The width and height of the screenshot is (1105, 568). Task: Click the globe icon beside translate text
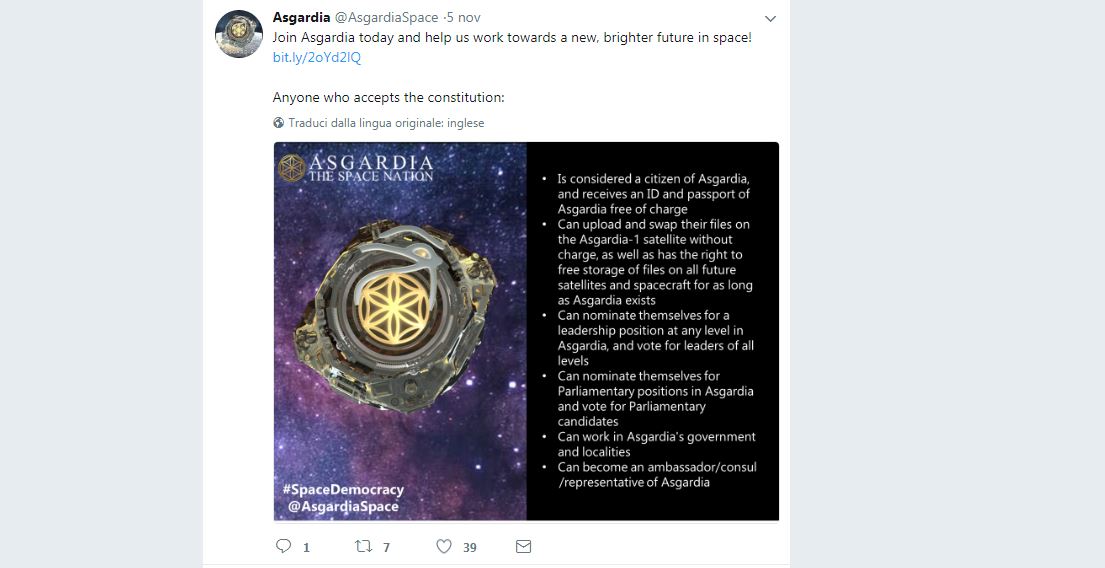click(278, 123)
